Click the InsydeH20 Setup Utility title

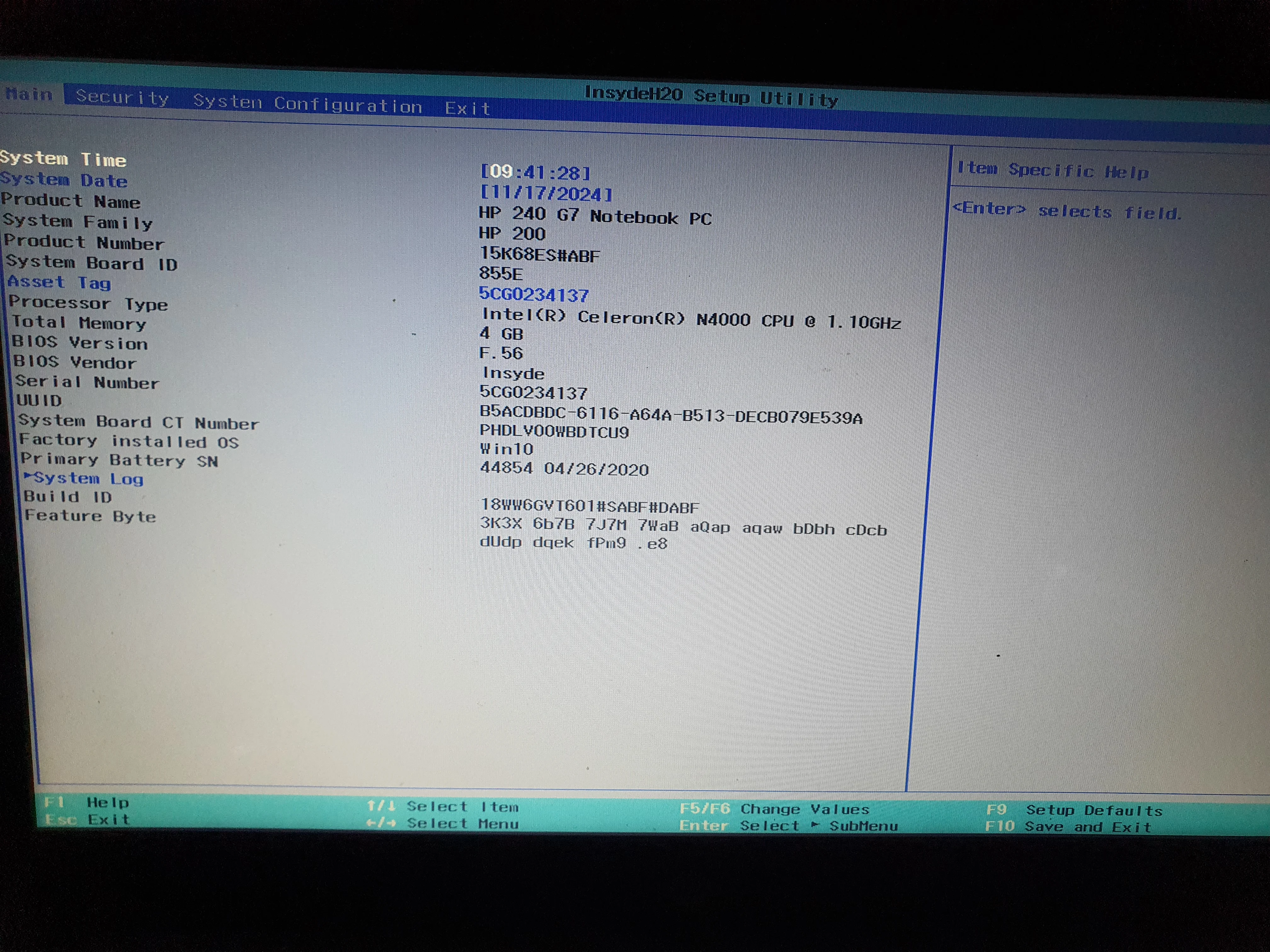[x=711, y=96]
